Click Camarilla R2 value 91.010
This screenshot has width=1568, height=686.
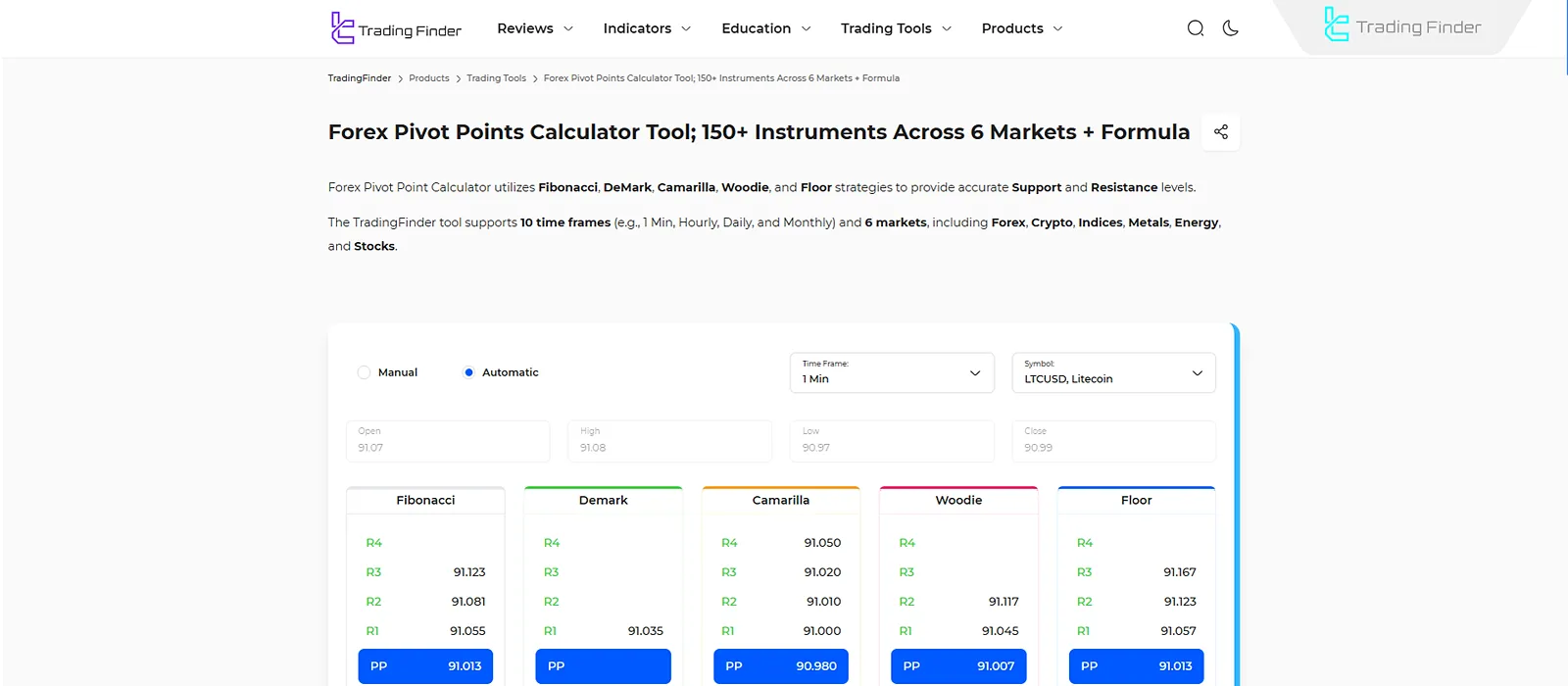tap(824, 602)
